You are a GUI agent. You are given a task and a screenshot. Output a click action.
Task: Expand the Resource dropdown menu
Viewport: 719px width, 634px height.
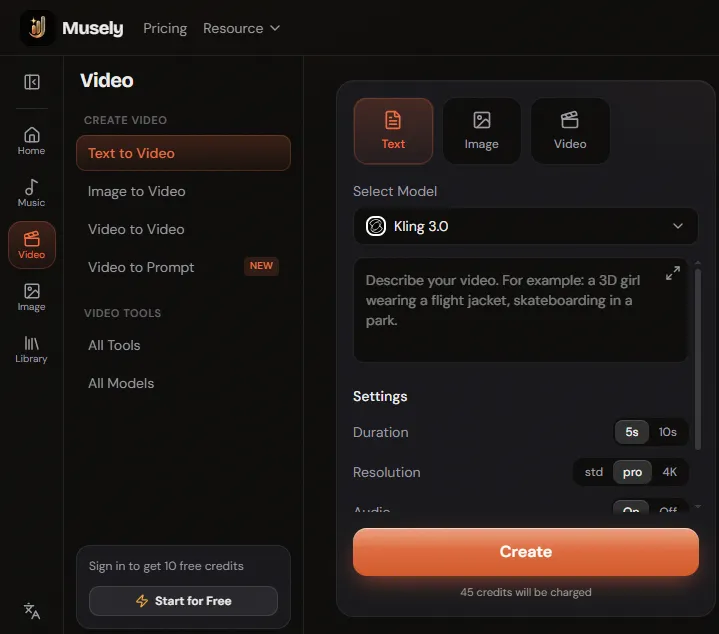pos(241,28)
